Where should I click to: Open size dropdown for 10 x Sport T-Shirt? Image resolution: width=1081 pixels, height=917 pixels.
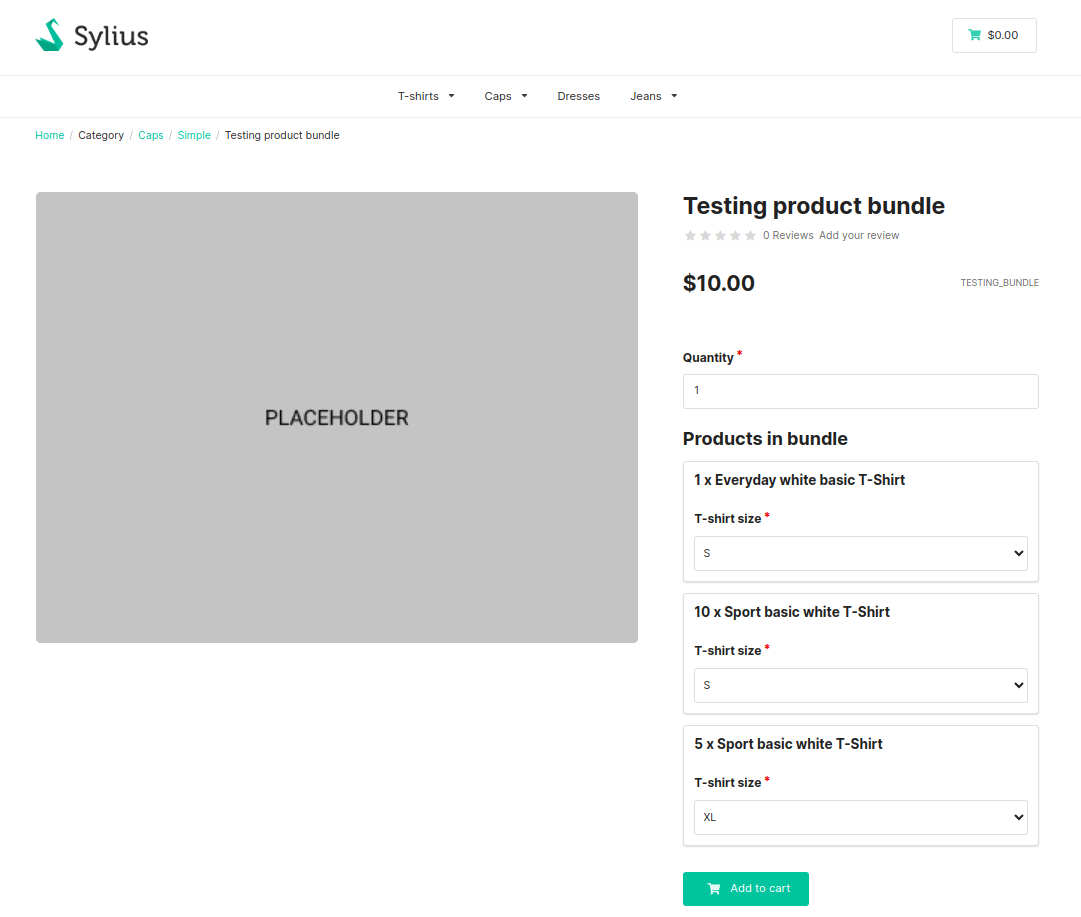(860, 685)
